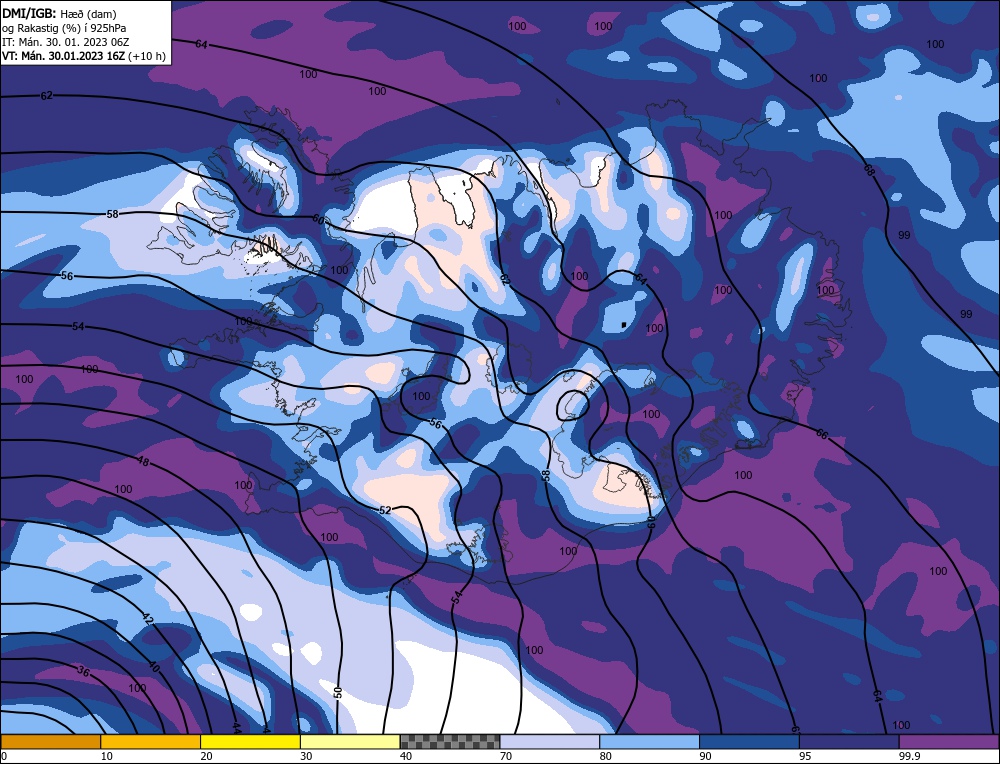The width and height of the screenshot is (1000, 764).
Task: Click the '40' contour label on the map
Action: (154, 666)
